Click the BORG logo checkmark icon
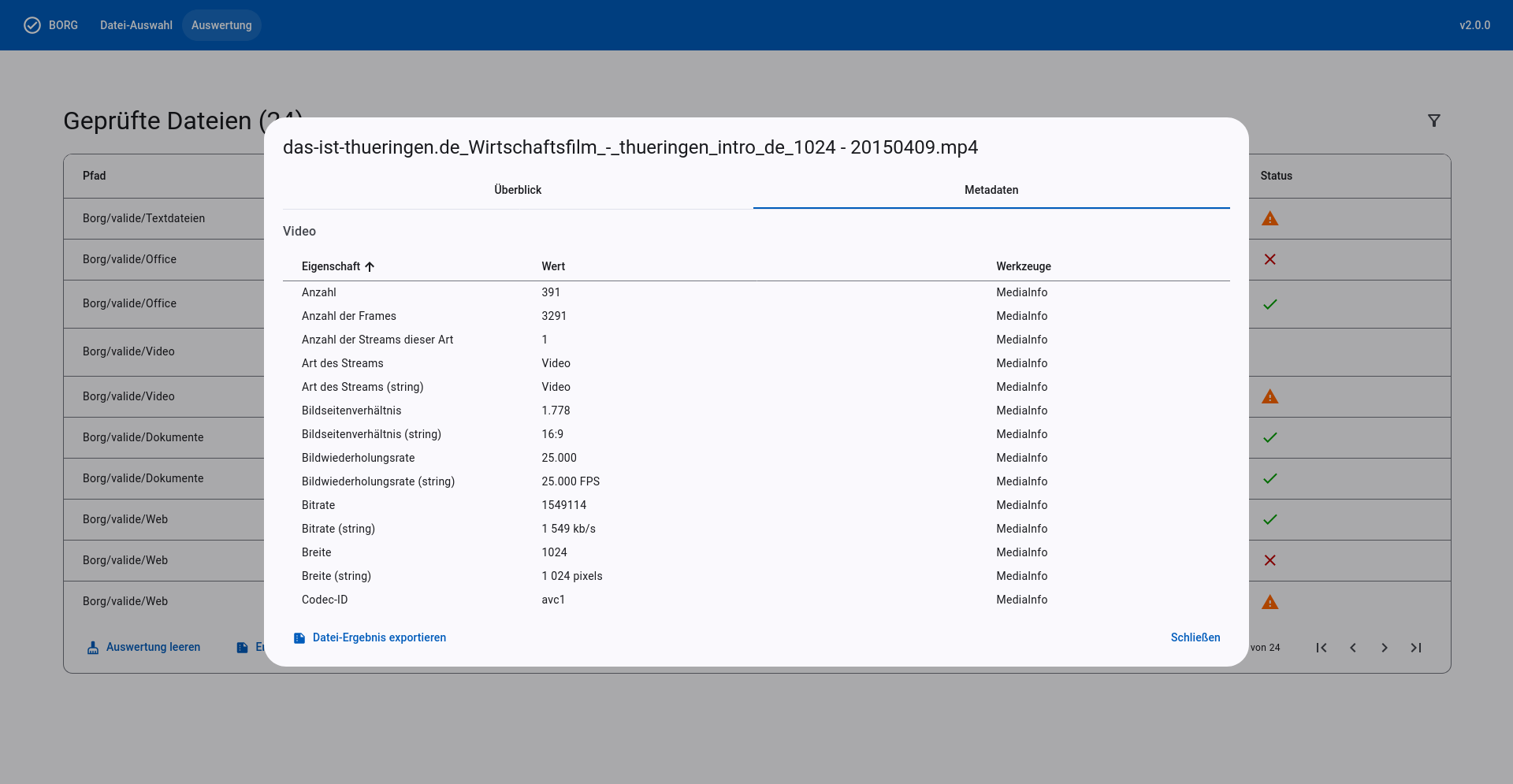 coord(32,25)
